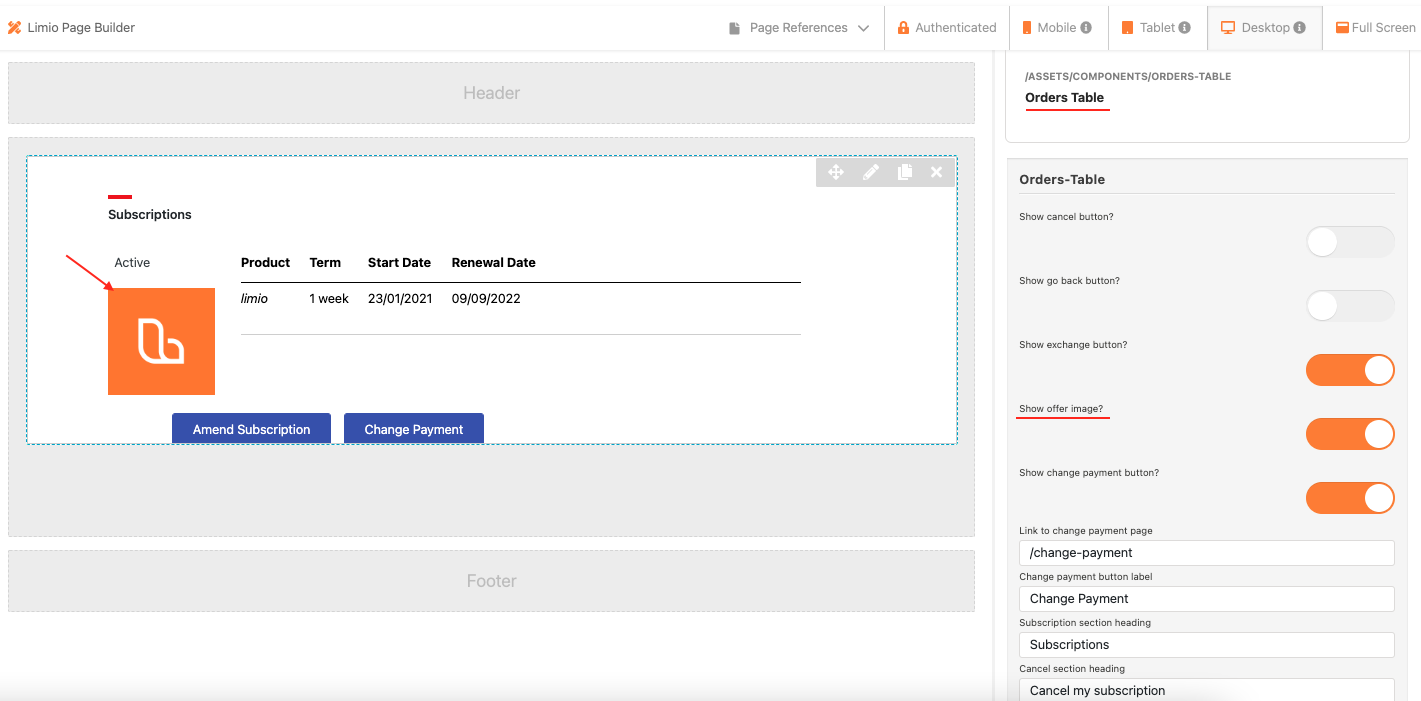Click the Subscriptions heading in preview
The image size is (1421, 701).
click(150, 214)
